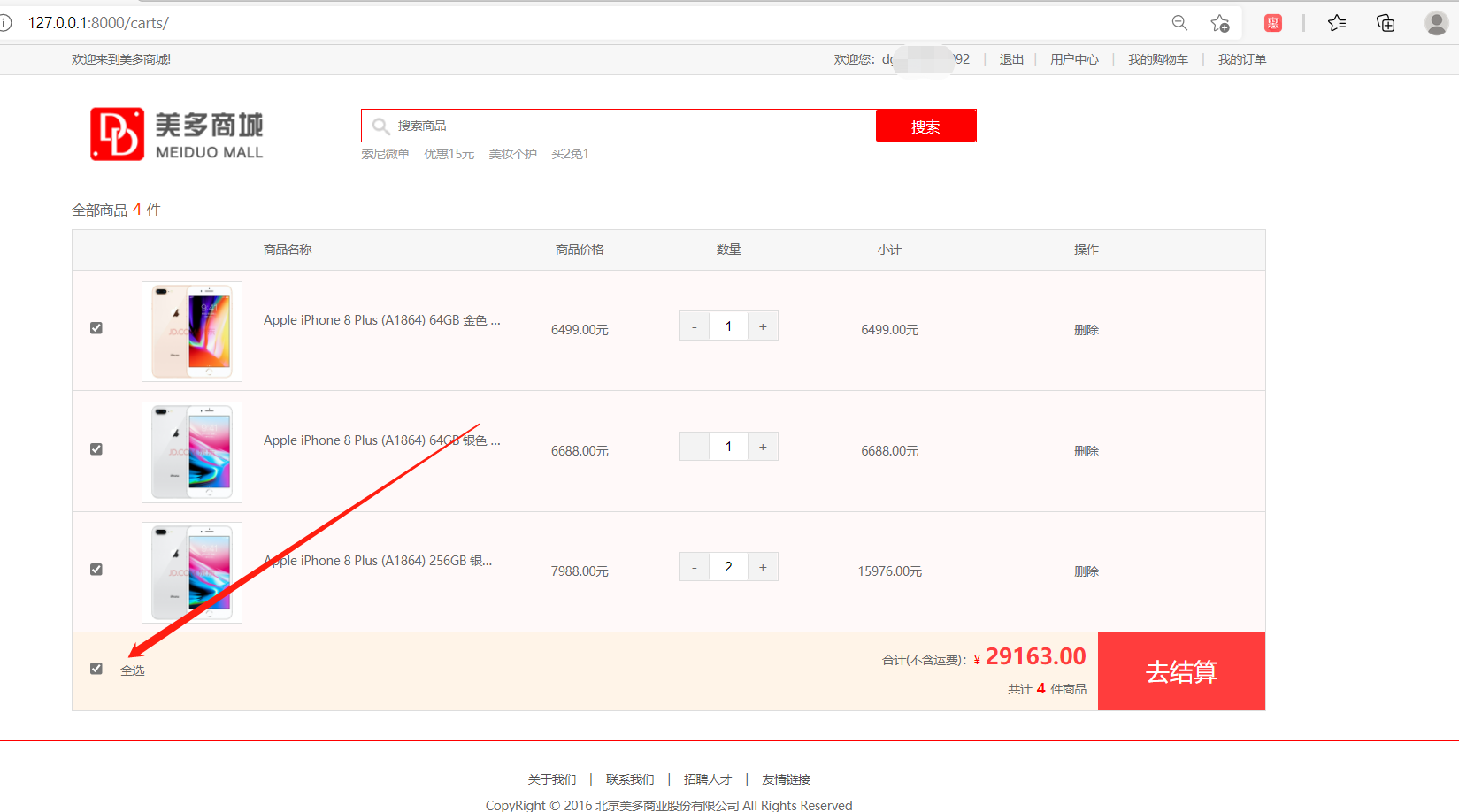This screenshot has height=812, width=1459.
Task: Click the address bar URL 127.0.0.1:8000/carts/
Action: (98, 23)
